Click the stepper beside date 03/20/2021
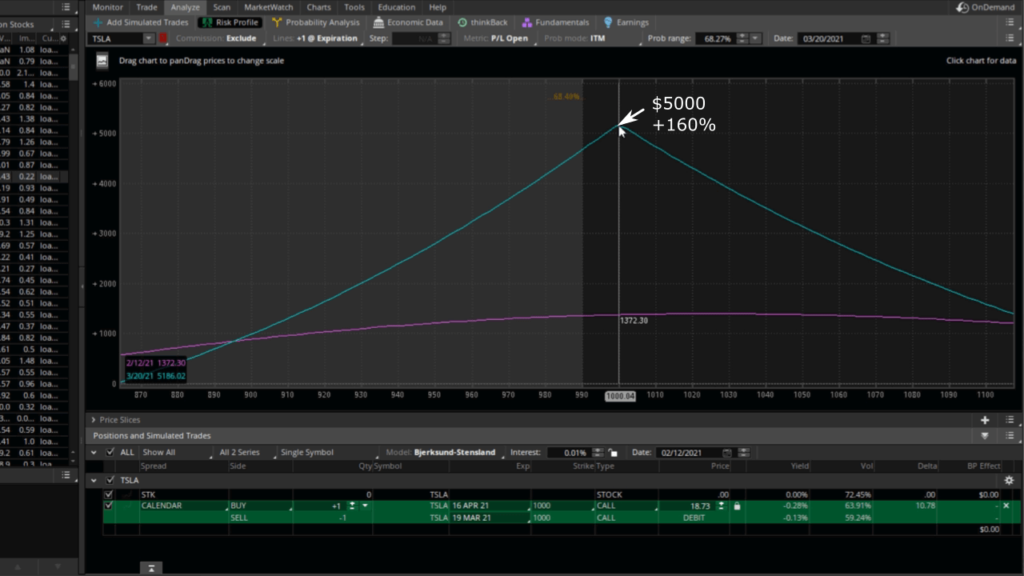 coord(883,39)
